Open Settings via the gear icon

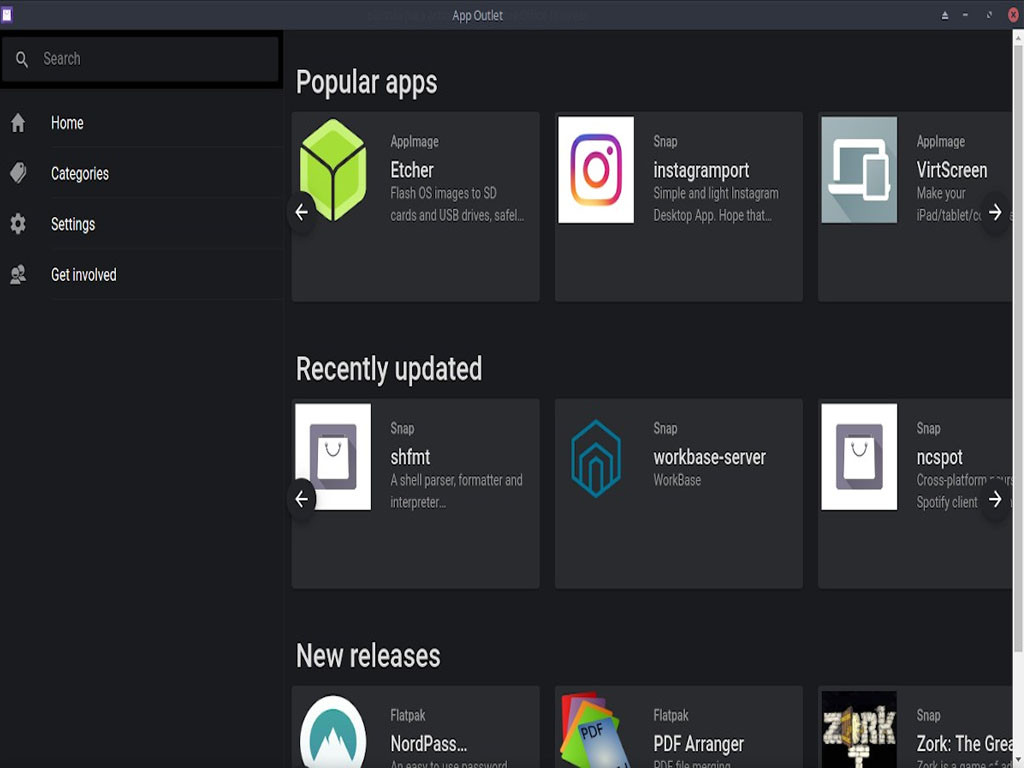(18, 224)
